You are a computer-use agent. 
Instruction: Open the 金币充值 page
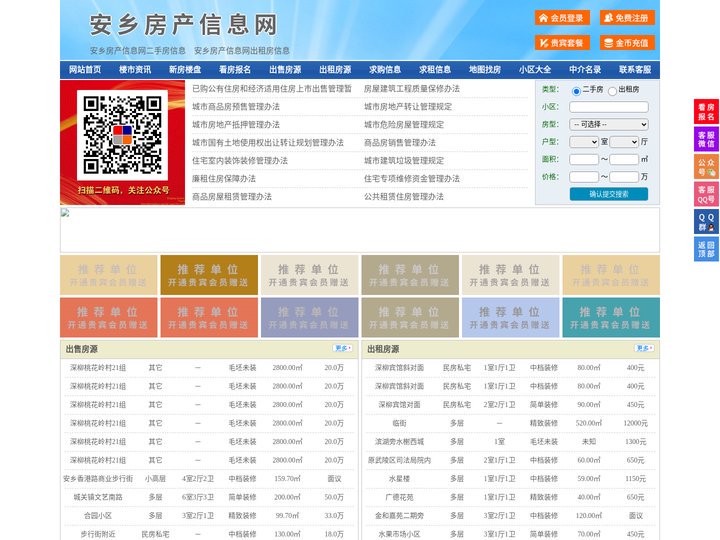pyautogui.click(x=627, y=43)
